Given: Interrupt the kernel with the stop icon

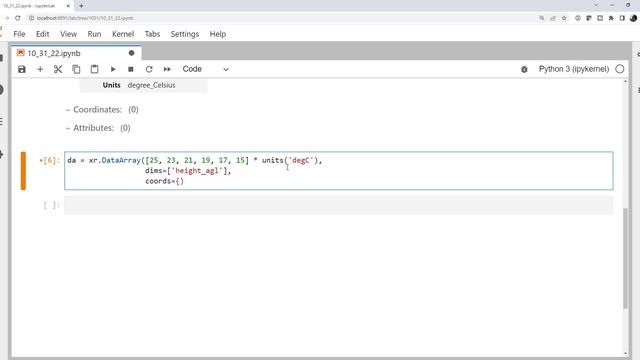Looking at the screenshot, I should pos(131,69).
